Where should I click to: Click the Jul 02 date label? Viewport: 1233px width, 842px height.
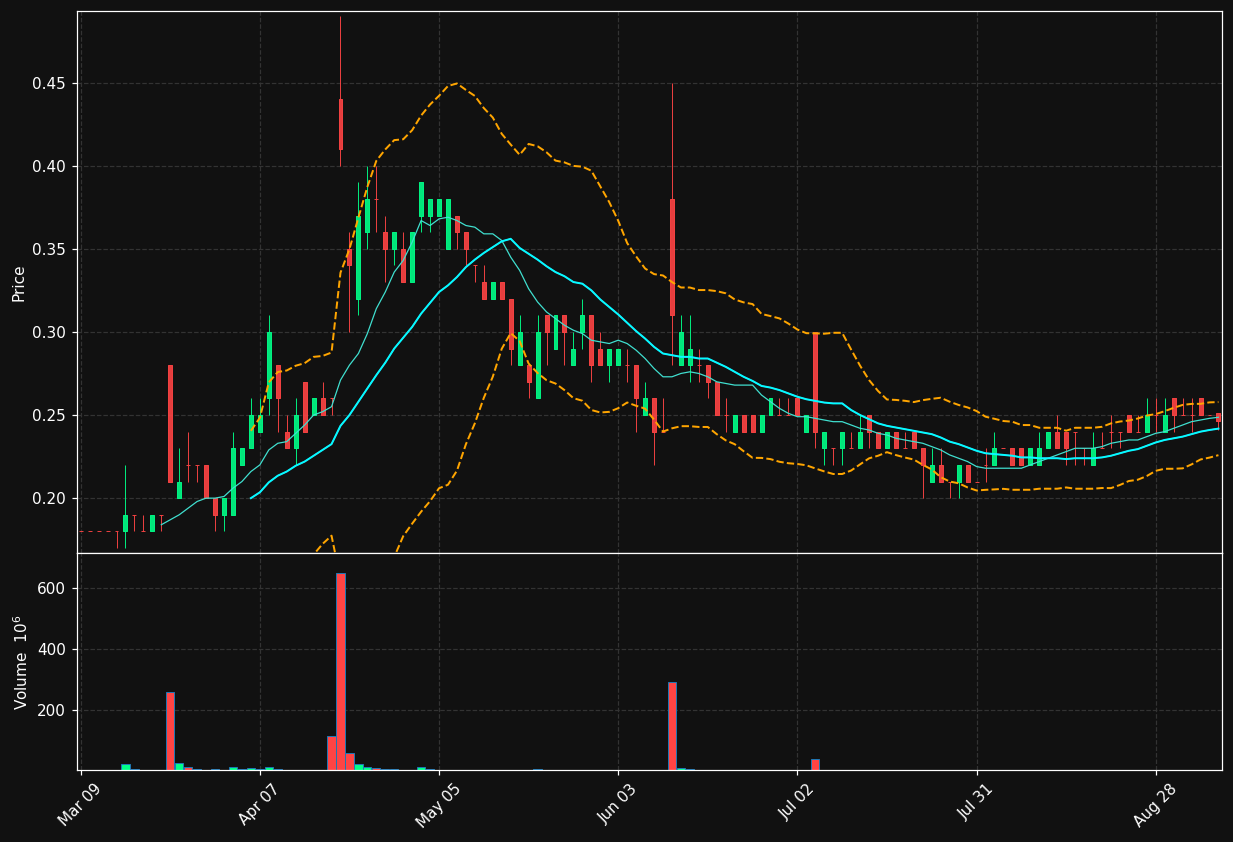pyautogui.click(x=796, y=804)
